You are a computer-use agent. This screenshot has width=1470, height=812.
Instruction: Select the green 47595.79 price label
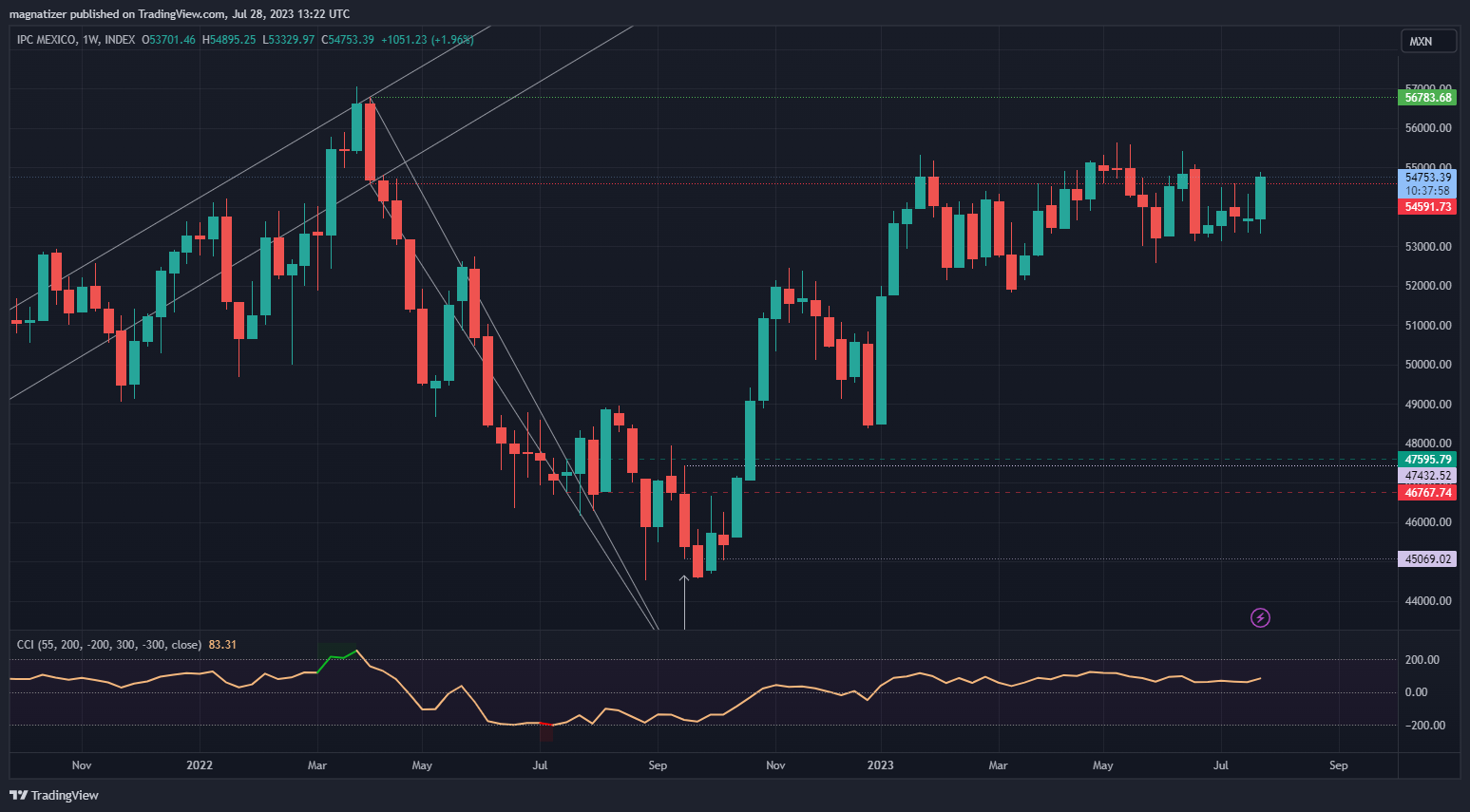coord(1428,460)
